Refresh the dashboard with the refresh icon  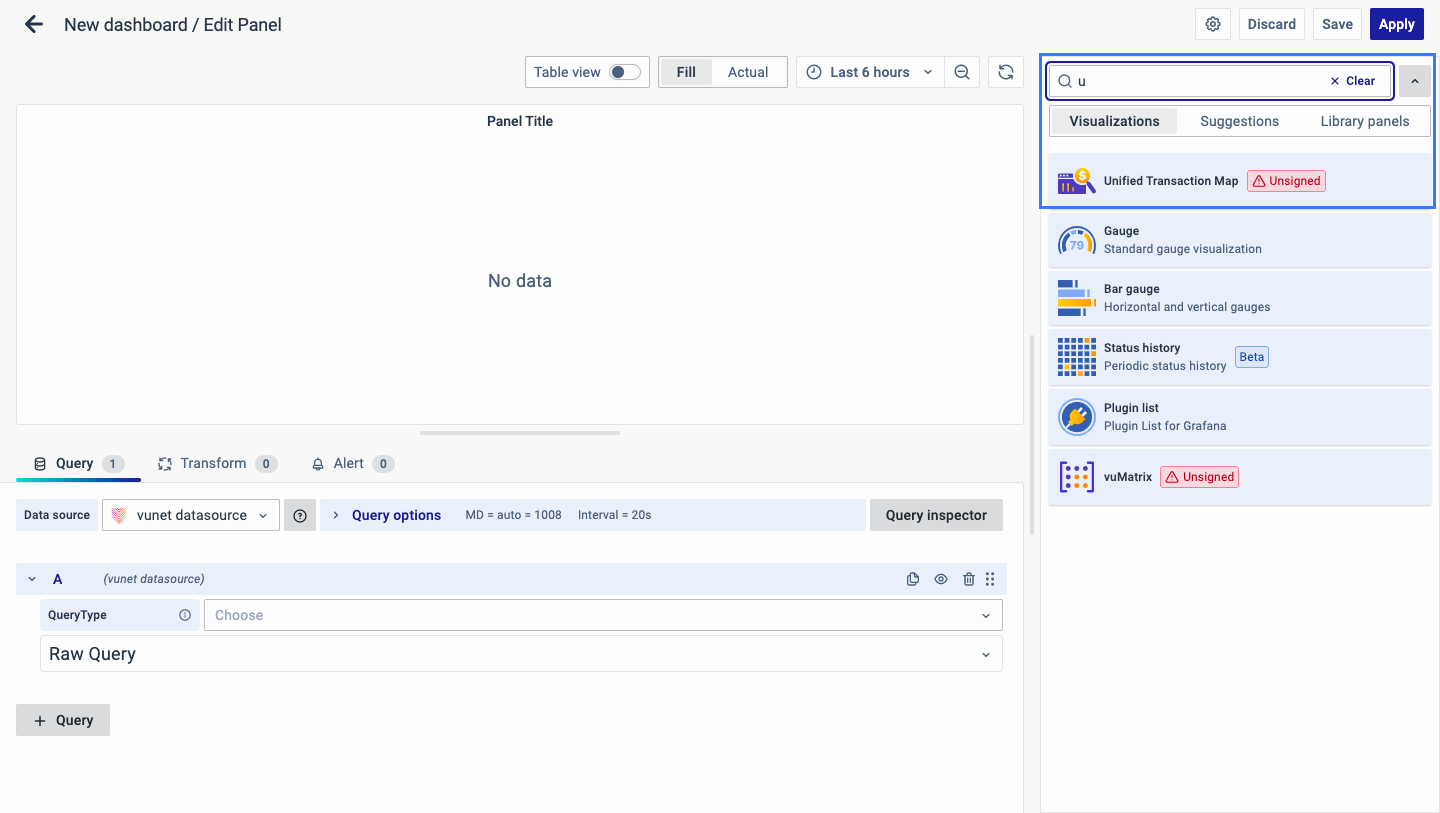(1006, 72)
